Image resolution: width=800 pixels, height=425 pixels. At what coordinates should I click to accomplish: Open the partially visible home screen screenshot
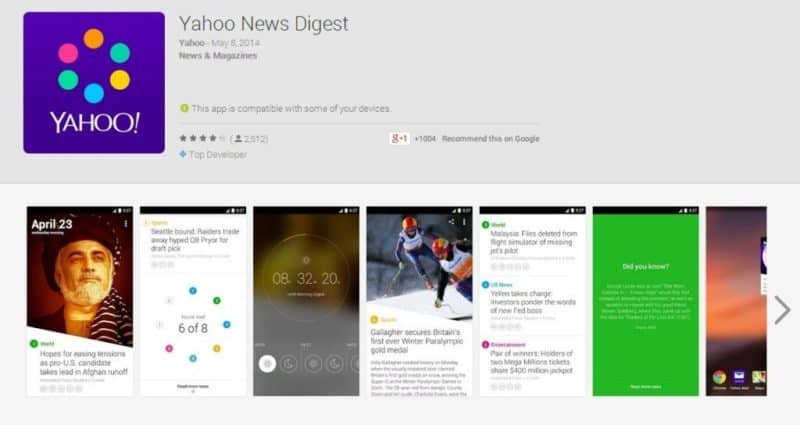coord(736,301)
